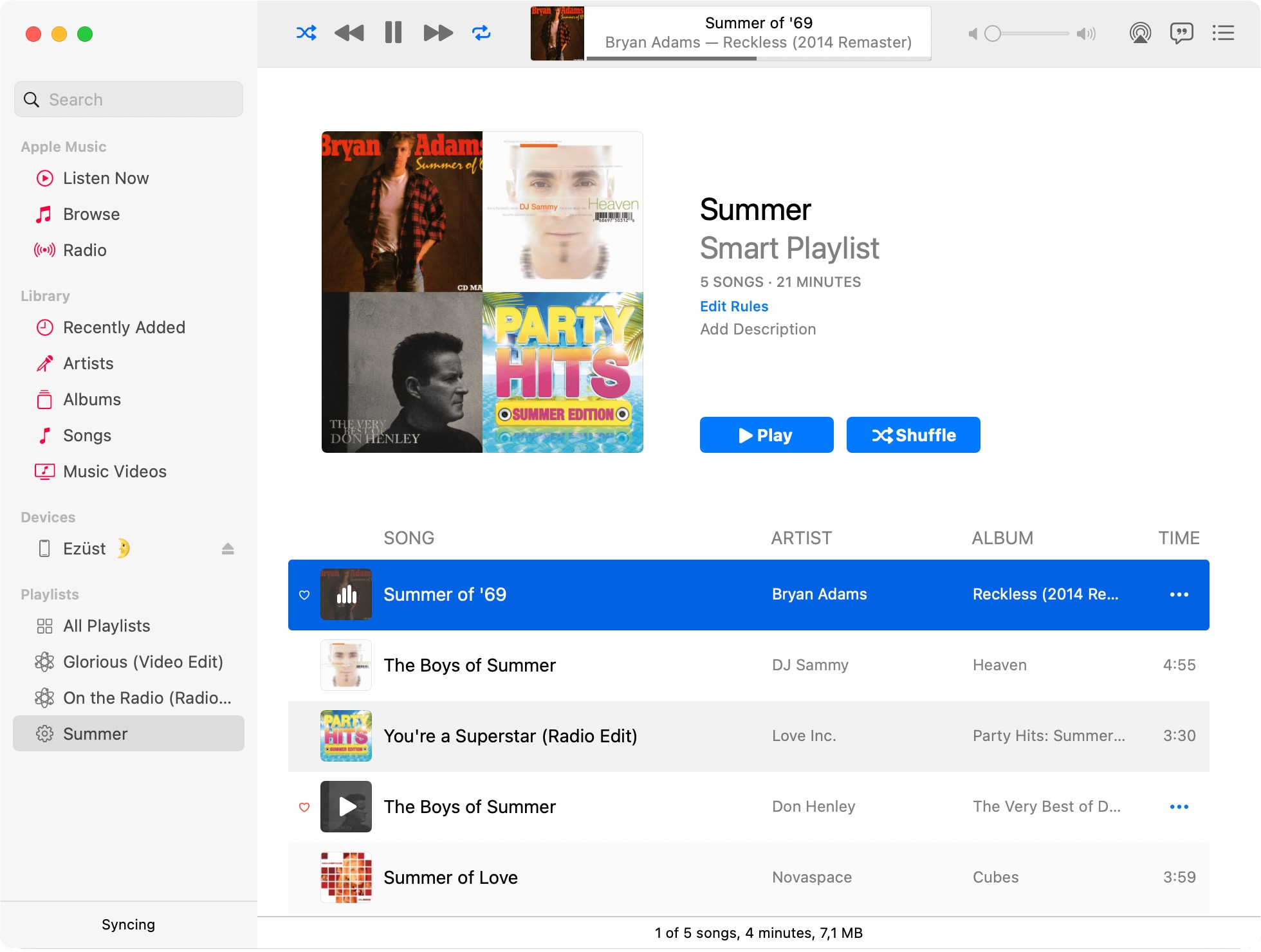Toggle repeat mode
Image resolution: width=1261 pixels, height=952 pixels.
[x=481, y=33]
